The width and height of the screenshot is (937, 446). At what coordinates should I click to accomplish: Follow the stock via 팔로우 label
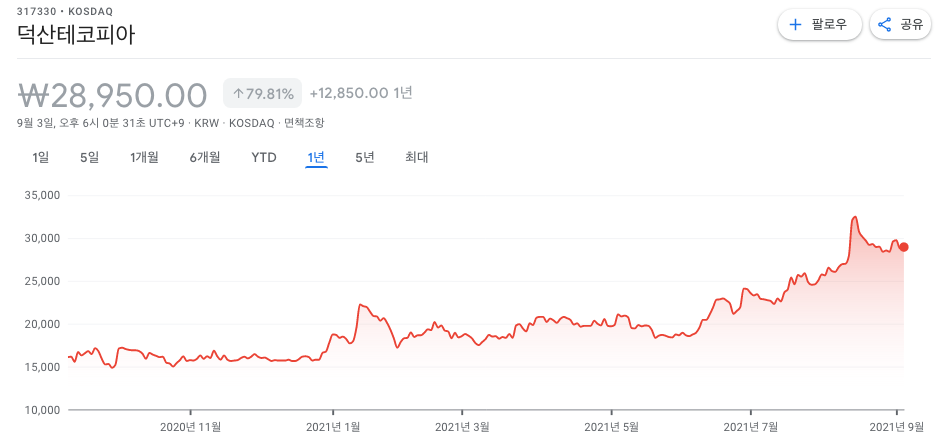click(x=829, y=25)
